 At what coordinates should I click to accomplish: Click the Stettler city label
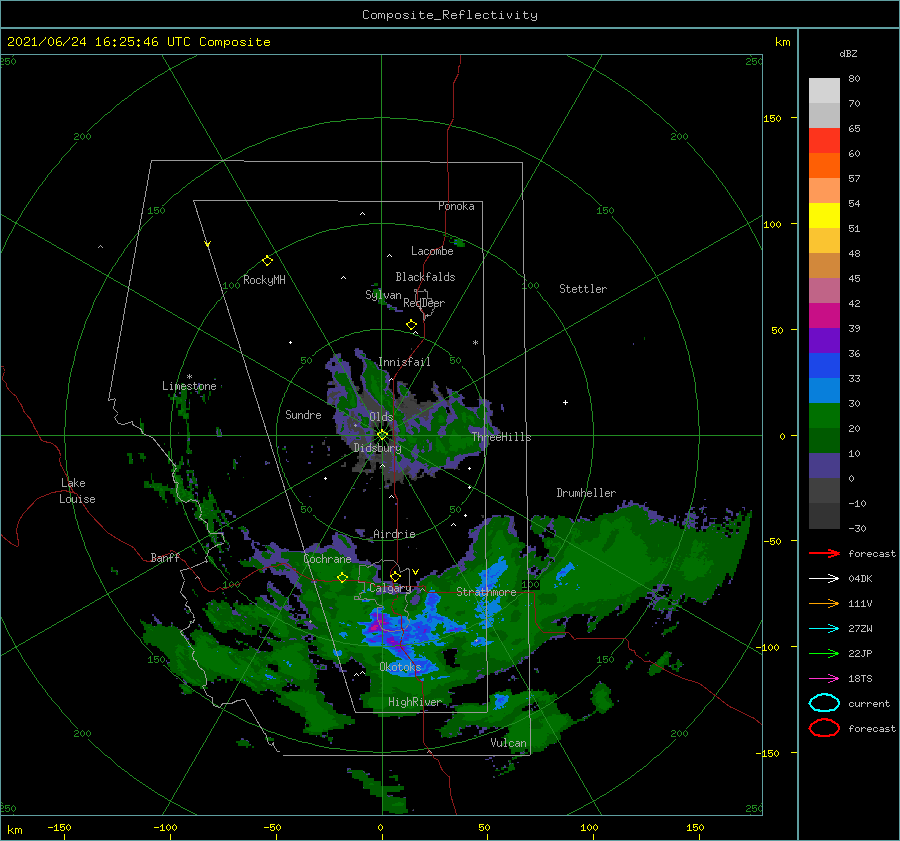(583, 289)
